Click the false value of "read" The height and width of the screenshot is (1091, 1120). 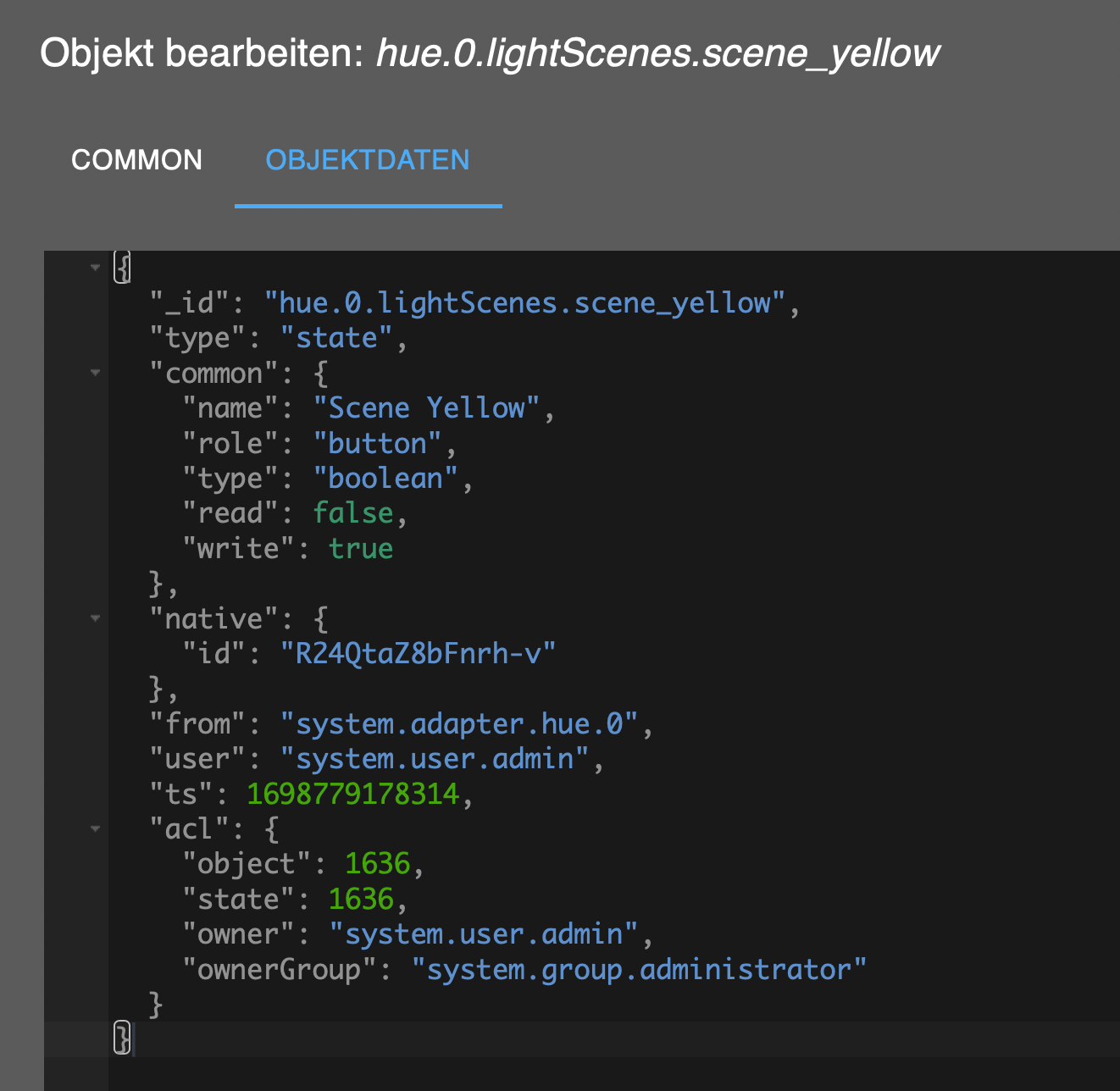[x=352, y=513]
